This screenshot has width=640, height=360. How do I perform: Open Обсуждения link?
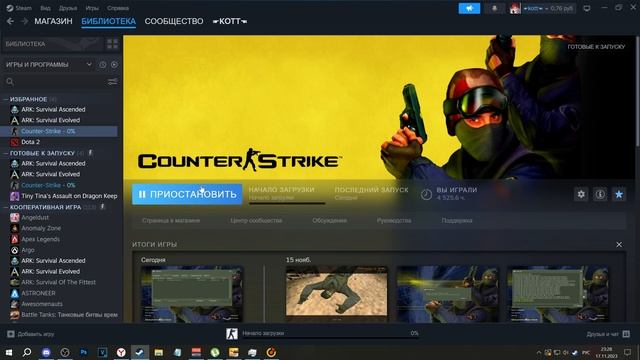coord(329,220)
